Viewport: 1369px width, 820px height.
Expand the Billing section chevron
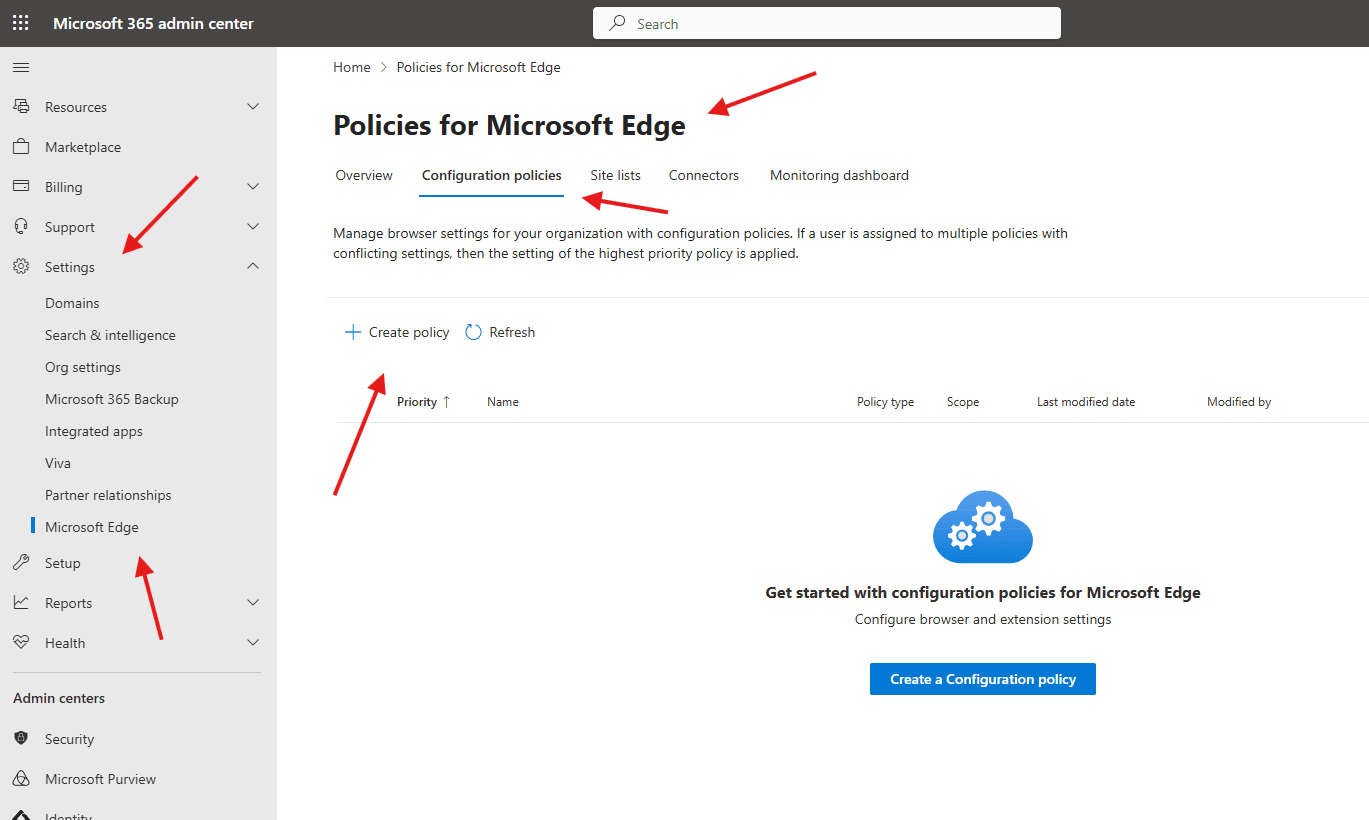[253, 186]
